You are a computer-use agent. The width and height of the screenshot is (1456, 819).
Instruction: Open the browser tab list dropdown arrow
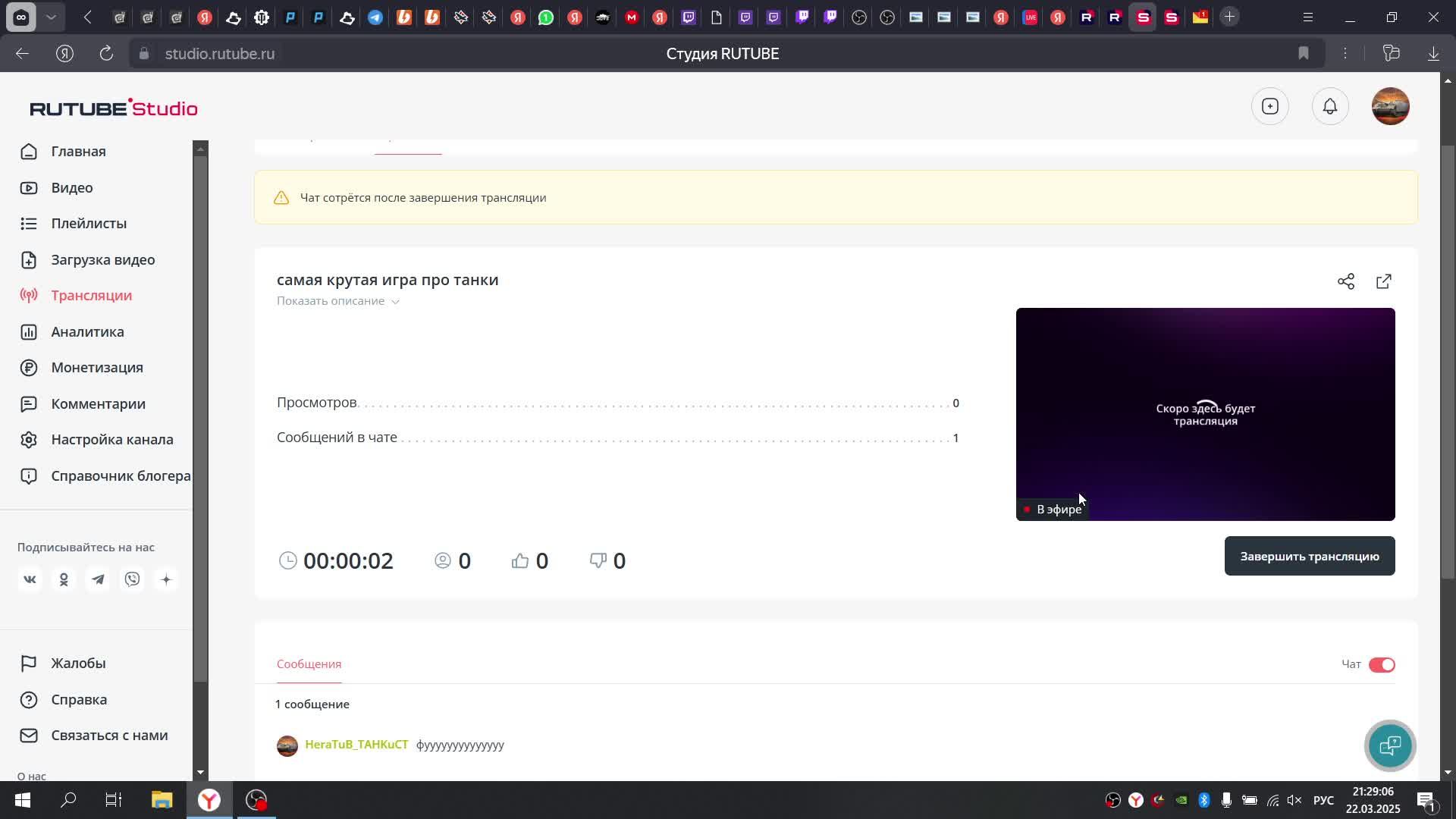tap(51, 17)
